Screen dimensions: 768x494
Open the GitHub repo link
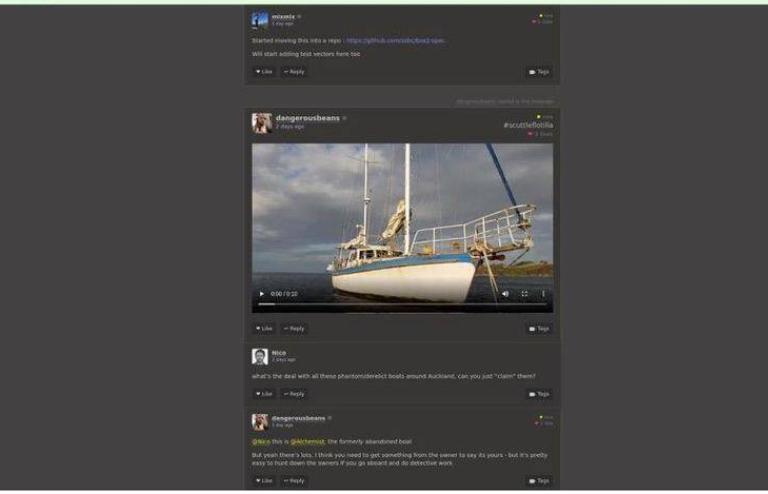coord(395,41)
